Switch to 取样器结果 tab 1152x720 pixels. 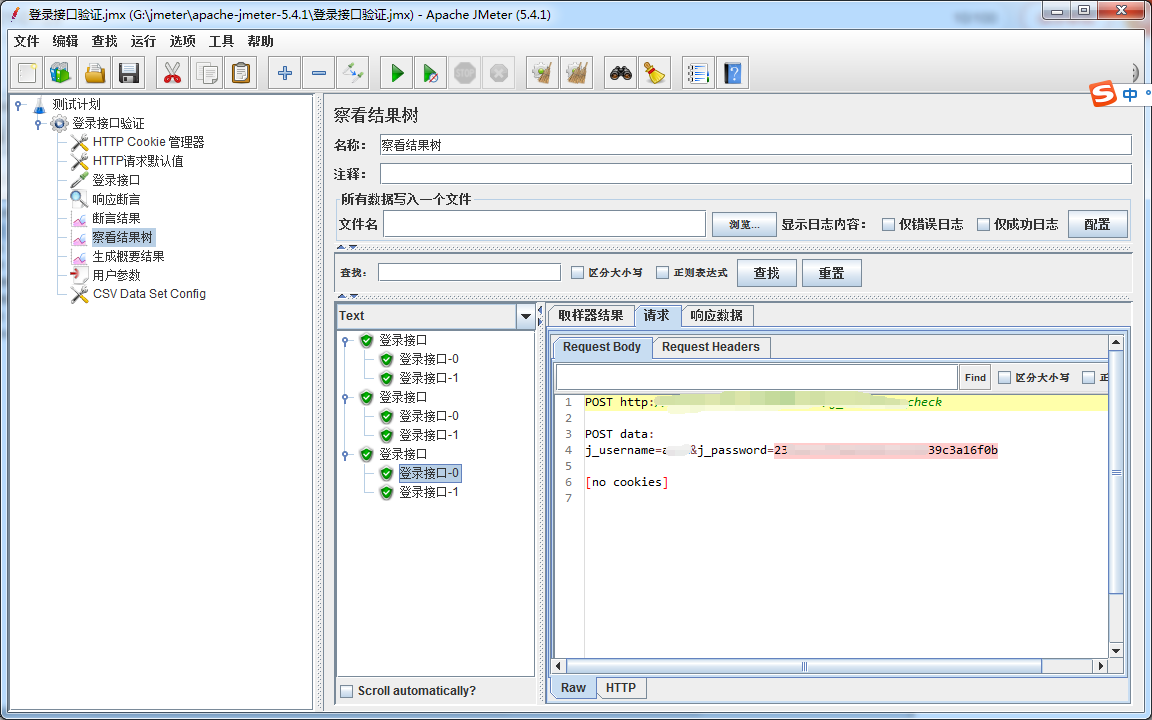point(591,316)
